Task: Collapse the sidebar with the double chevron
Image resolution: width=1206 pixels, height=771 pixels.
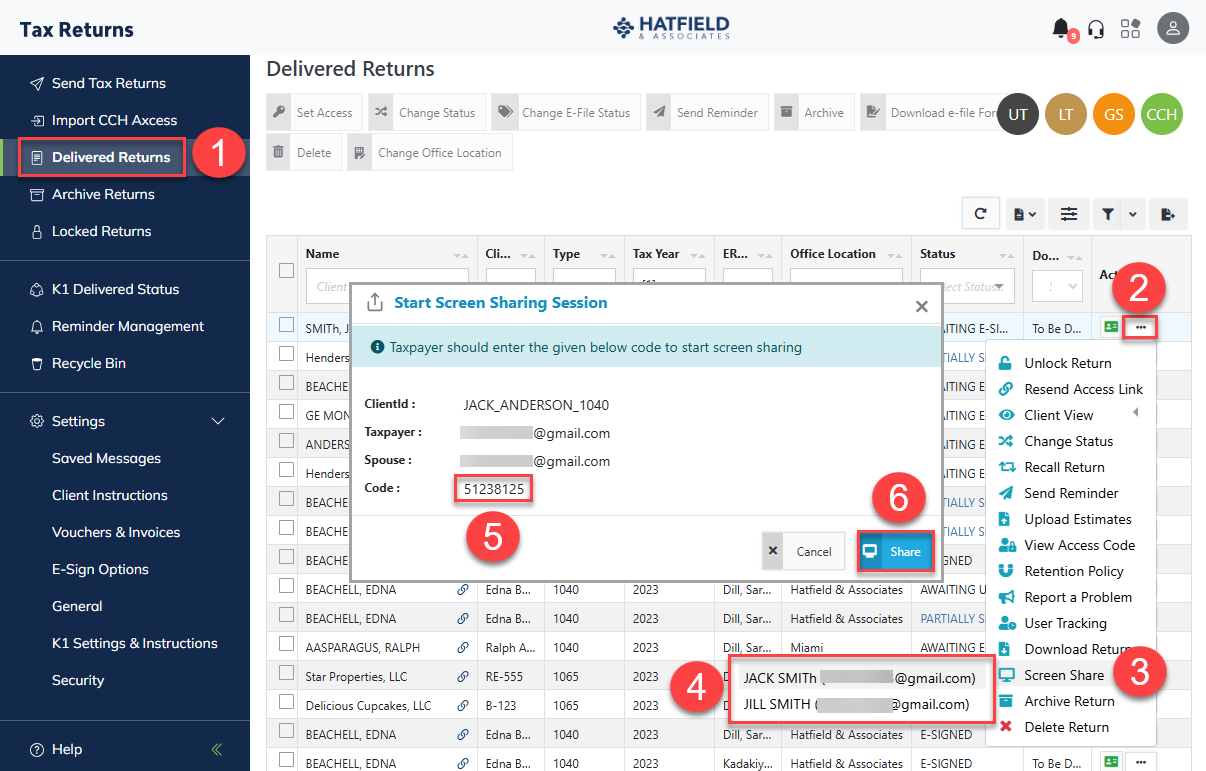Action: pos(217,749)
